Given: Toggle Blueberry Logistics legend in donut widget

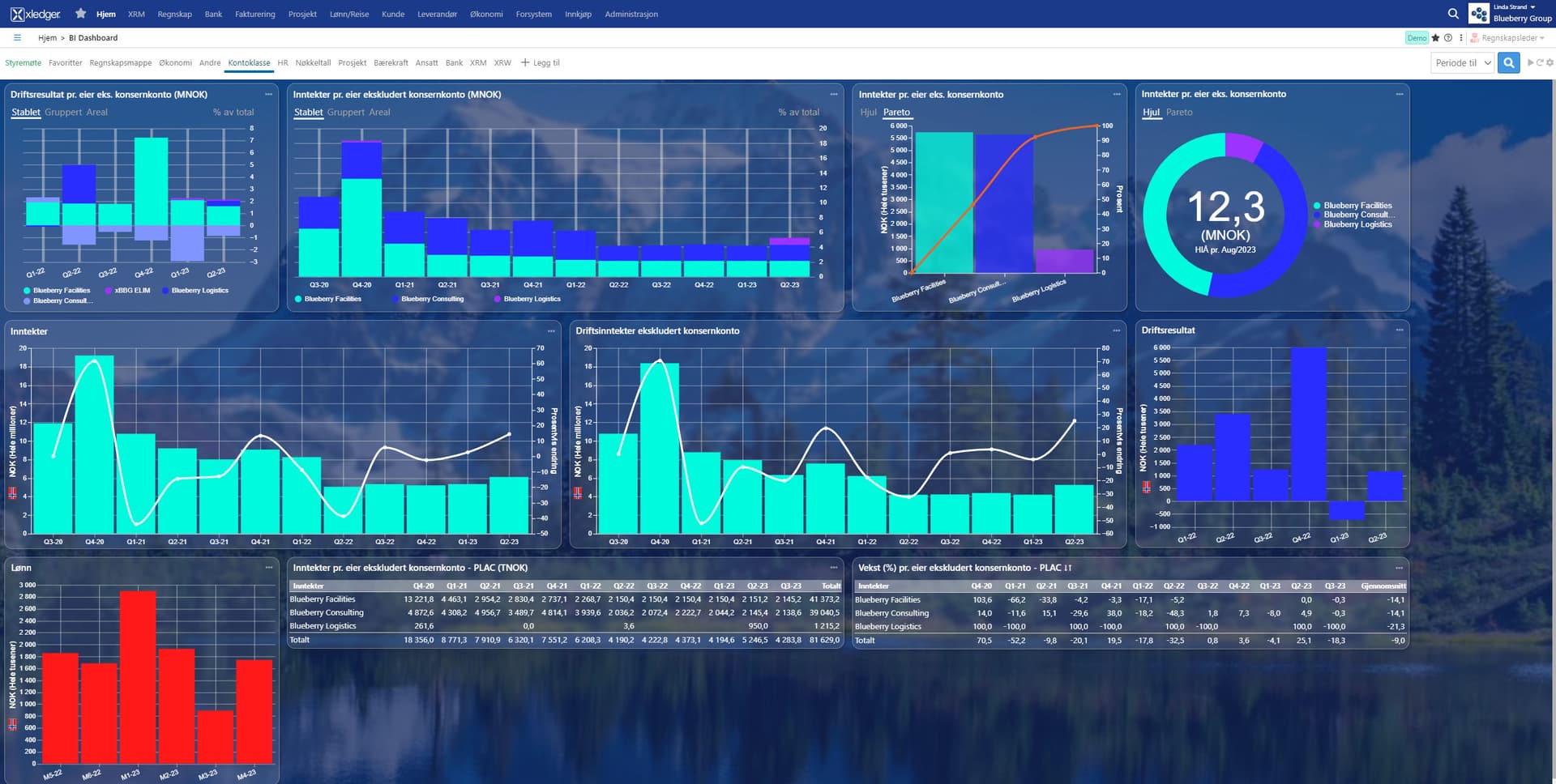Looking at the screenshot, I should pos(1352,224).
